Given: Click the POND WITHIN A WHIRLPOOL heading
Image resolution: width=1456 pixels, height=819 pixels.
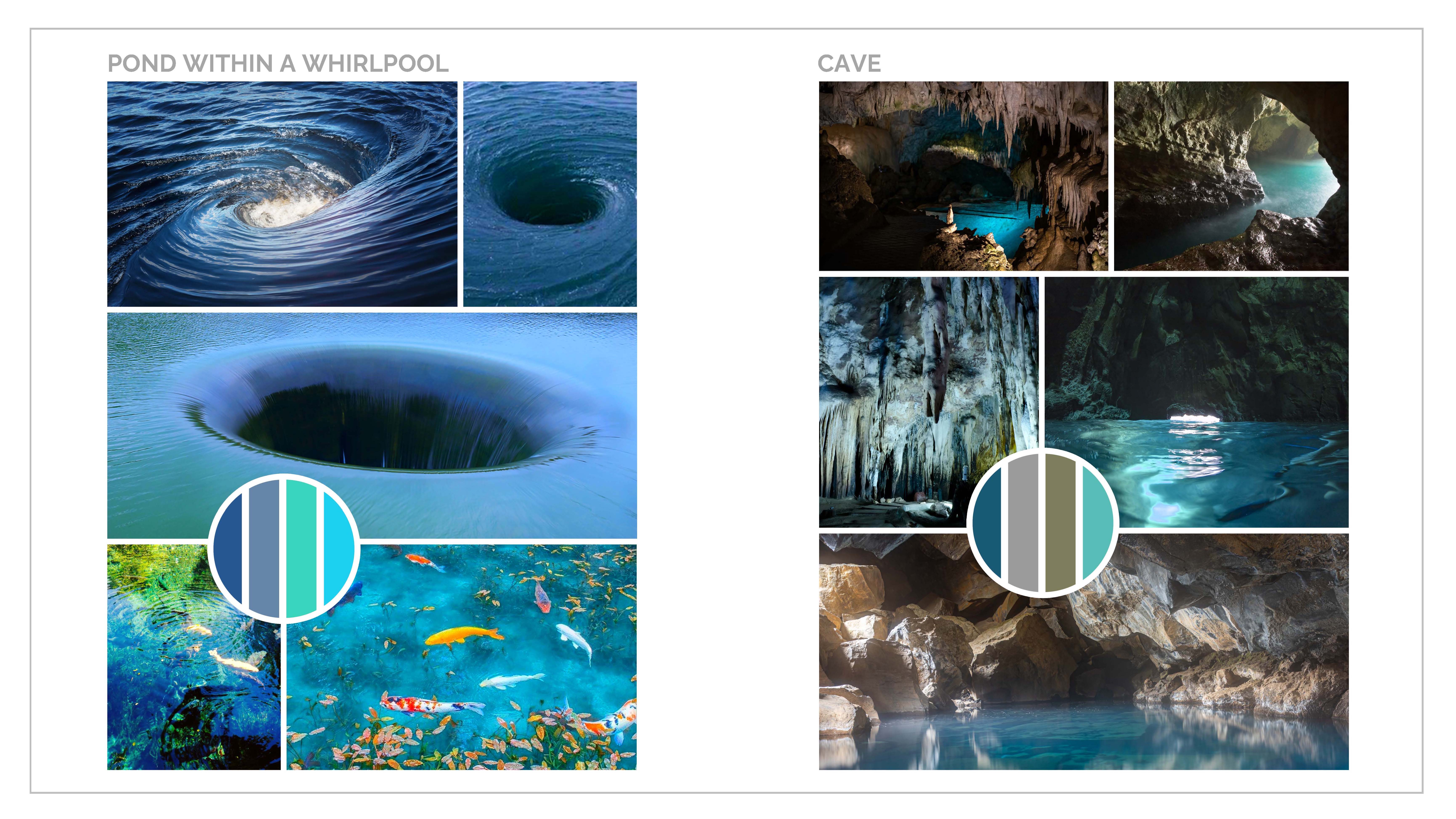Looking at the screenshot, I should [278, 63].
